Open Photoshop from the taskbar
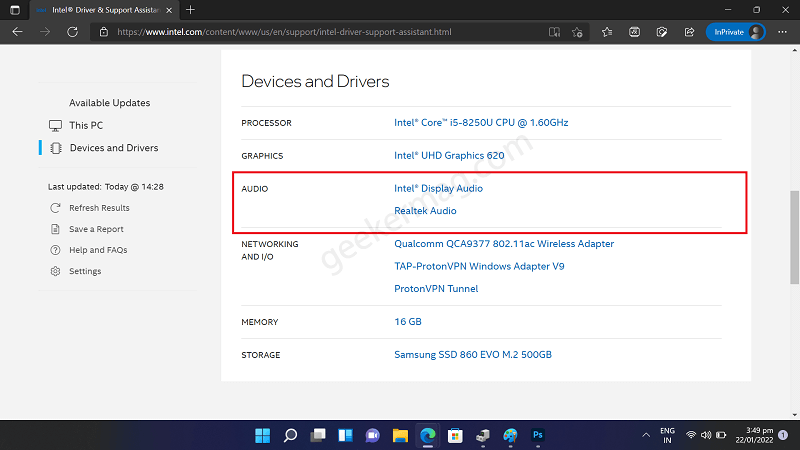 point(538,435)
